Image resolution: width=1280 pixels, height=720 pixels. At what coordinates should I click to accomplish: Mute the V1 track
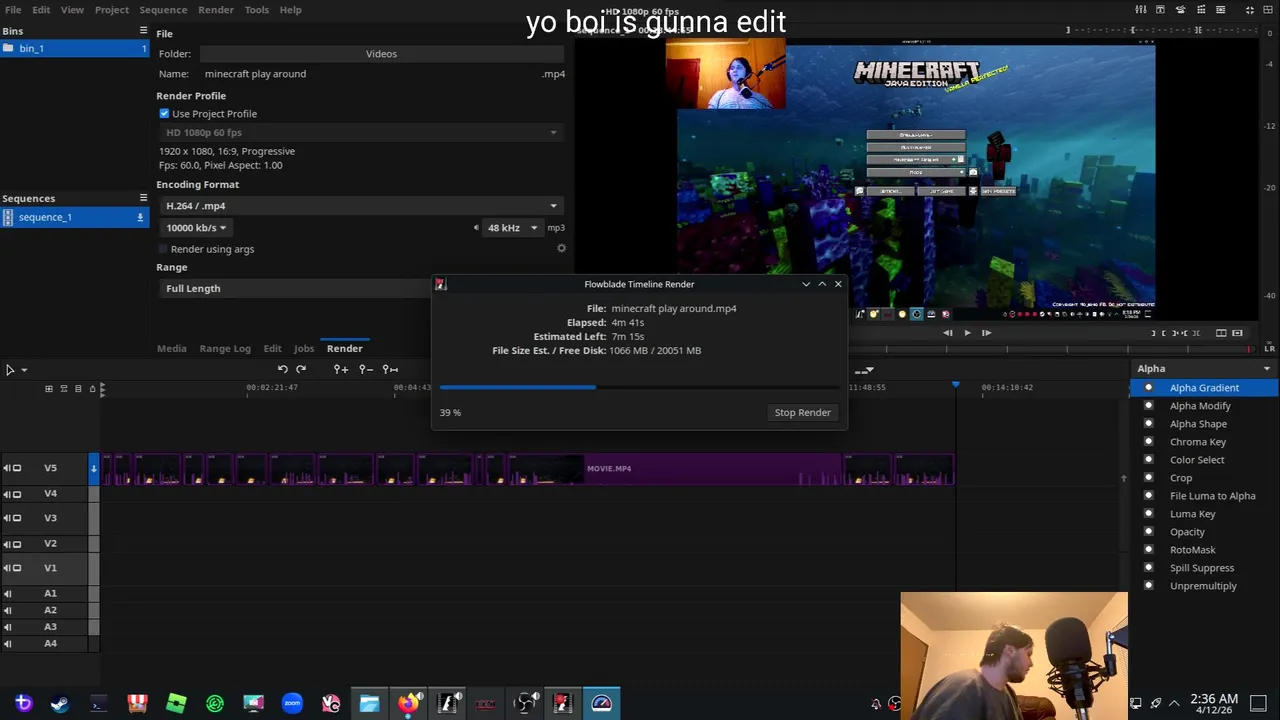click(x=7, y=568)
